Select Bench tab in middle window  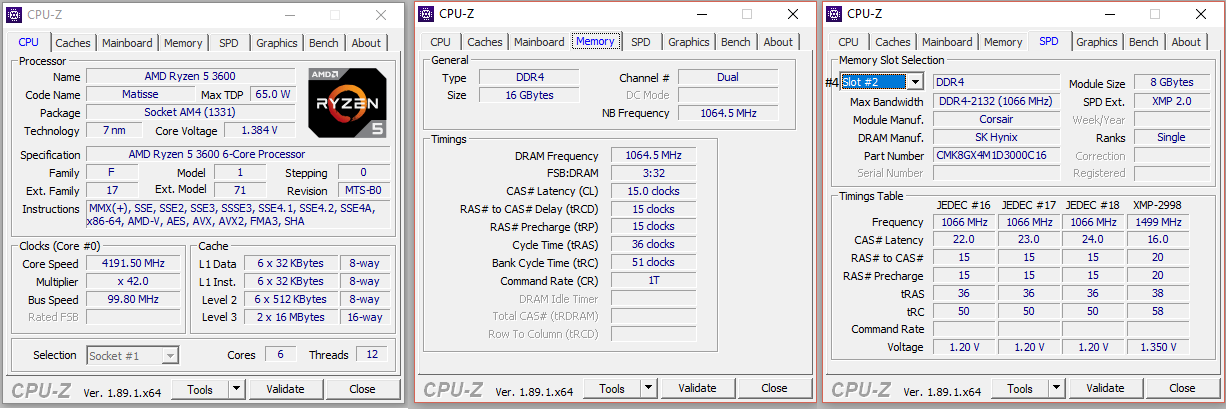(x=736, y=42)
